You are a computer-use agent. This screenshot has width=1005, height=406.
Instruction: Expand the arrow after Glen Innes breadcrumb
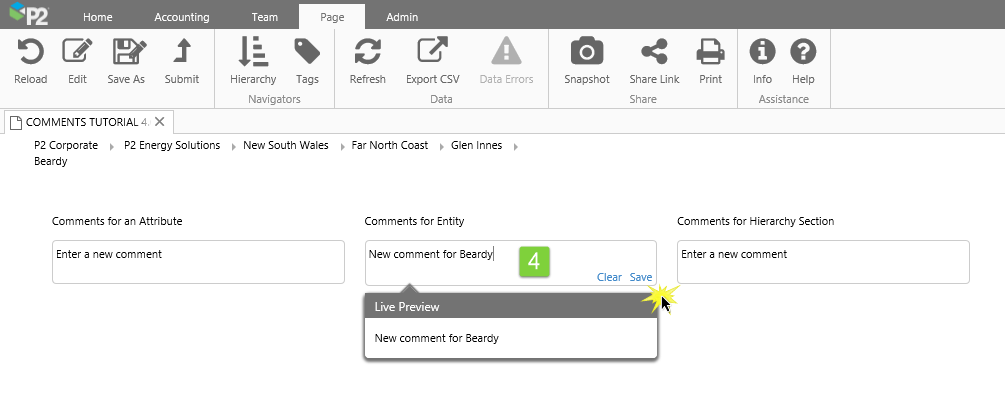516,147
